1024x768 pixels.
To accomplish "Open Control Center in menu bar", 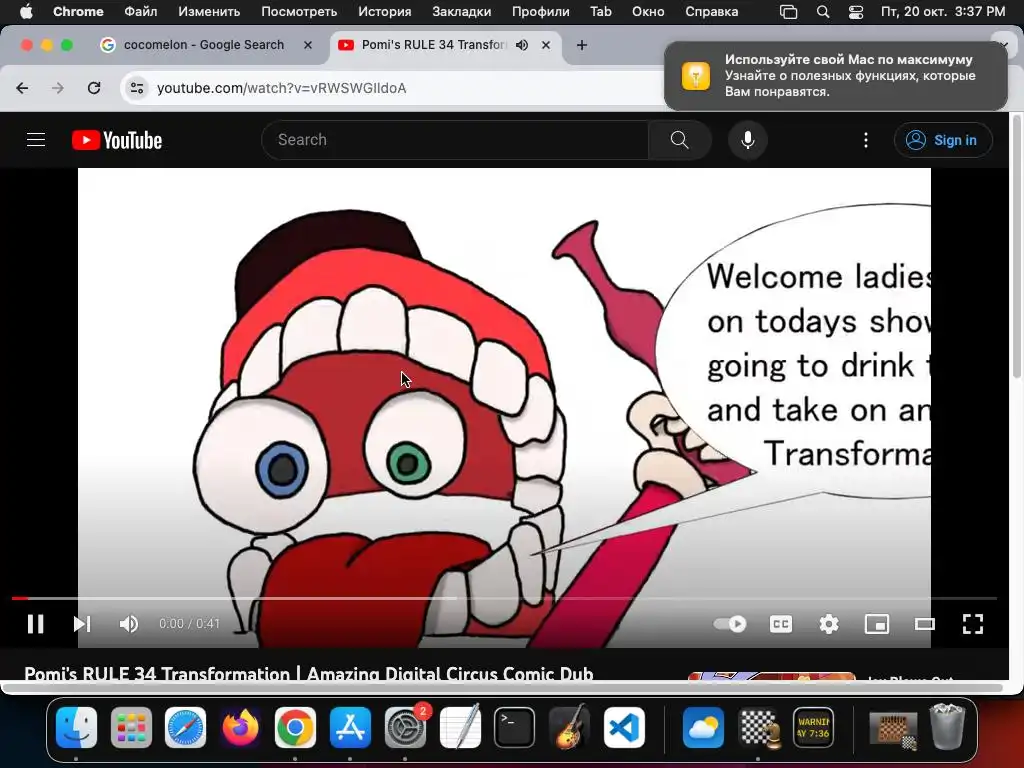I will click(x=856, y=12).
